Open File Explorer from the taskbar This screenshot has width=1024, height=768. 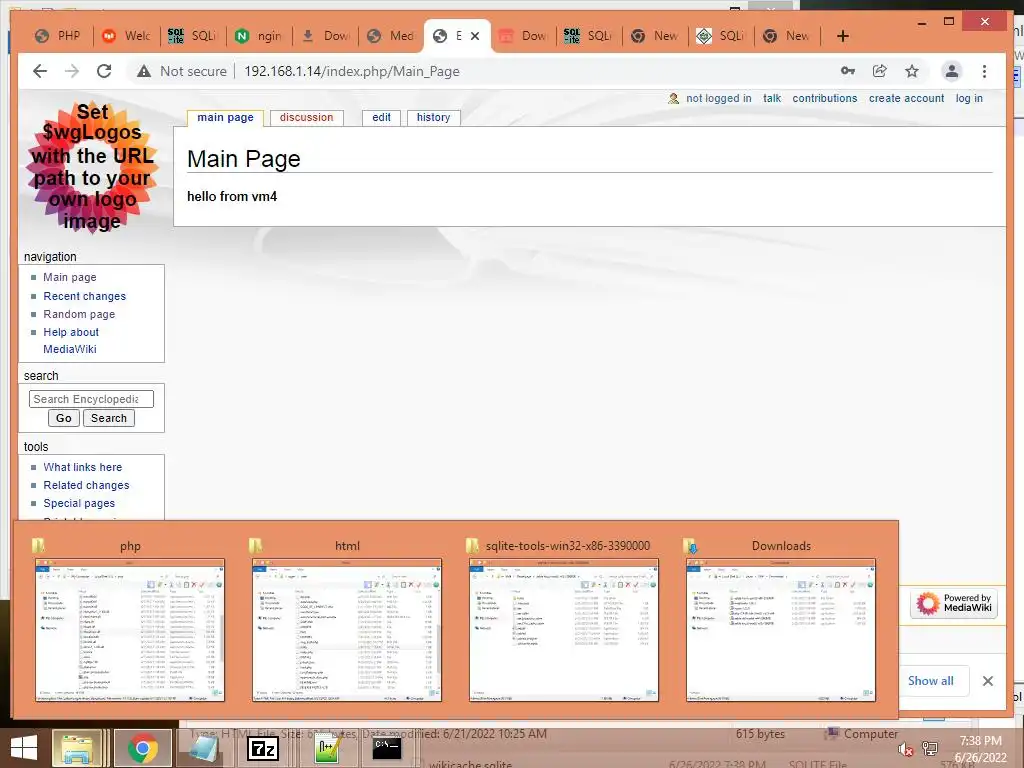(x=78, y=748)
